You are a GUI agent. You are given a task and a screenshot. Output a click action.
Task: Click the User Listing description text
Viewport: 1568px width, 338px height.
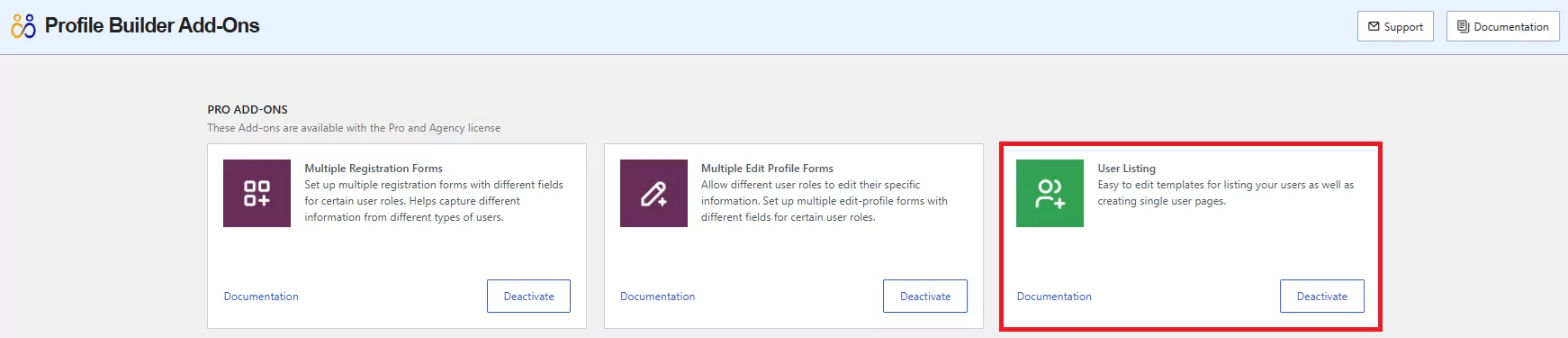(1226, 193)
